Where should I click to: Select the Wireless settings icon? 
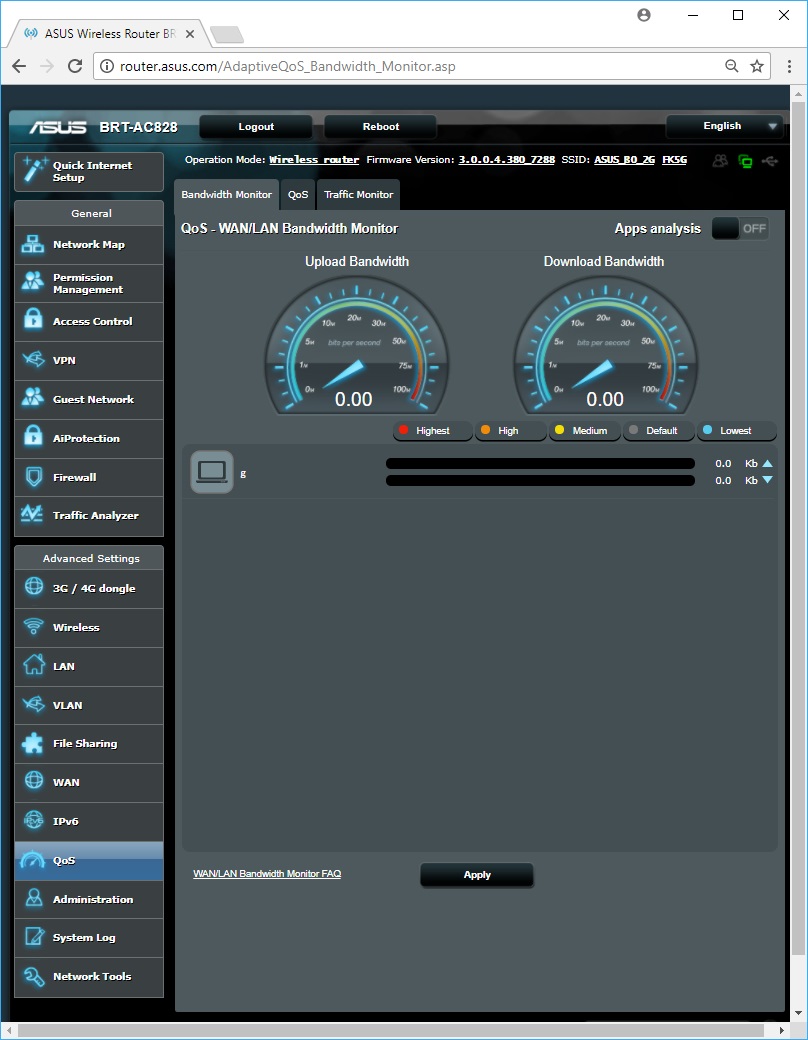[x=34, y=627]
